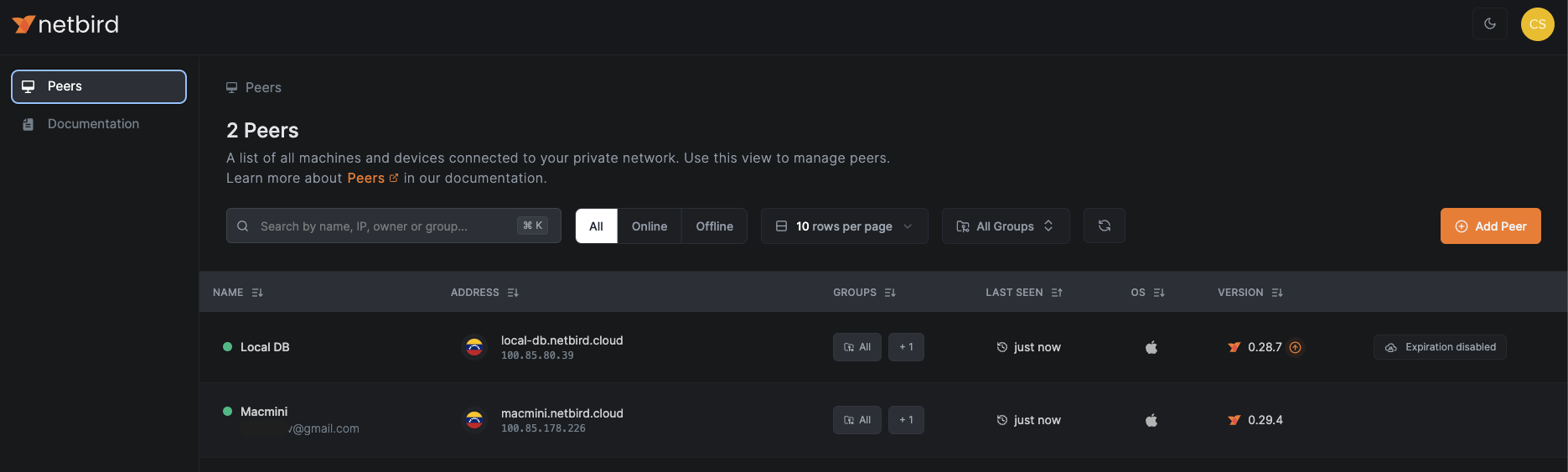The height and width of the screenshot is (472, 1568).
Task: Click the All group badge for Macmini
Action: tap(857, 420)
